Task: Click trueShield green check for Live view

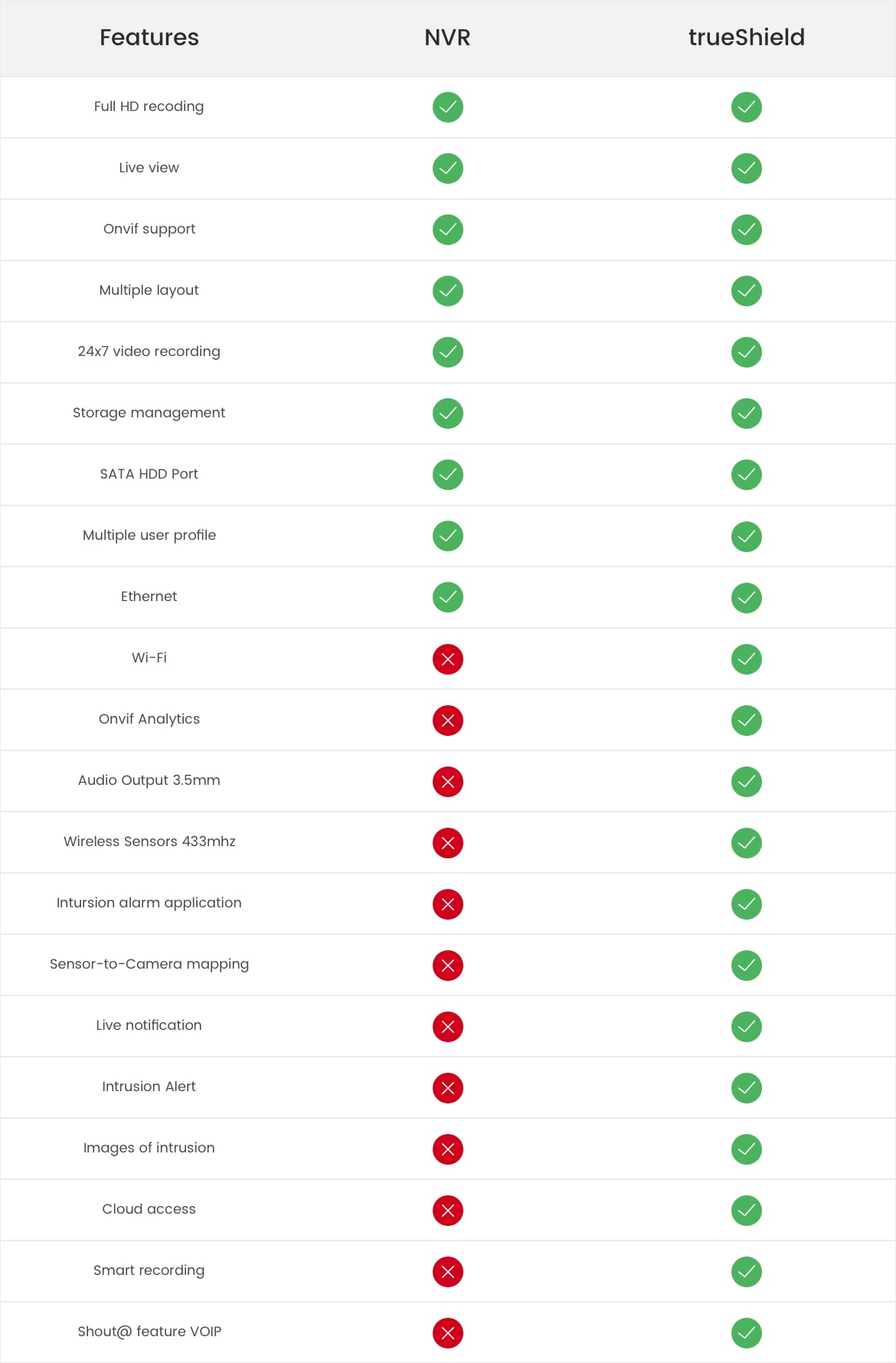Action: click(747, 168)
